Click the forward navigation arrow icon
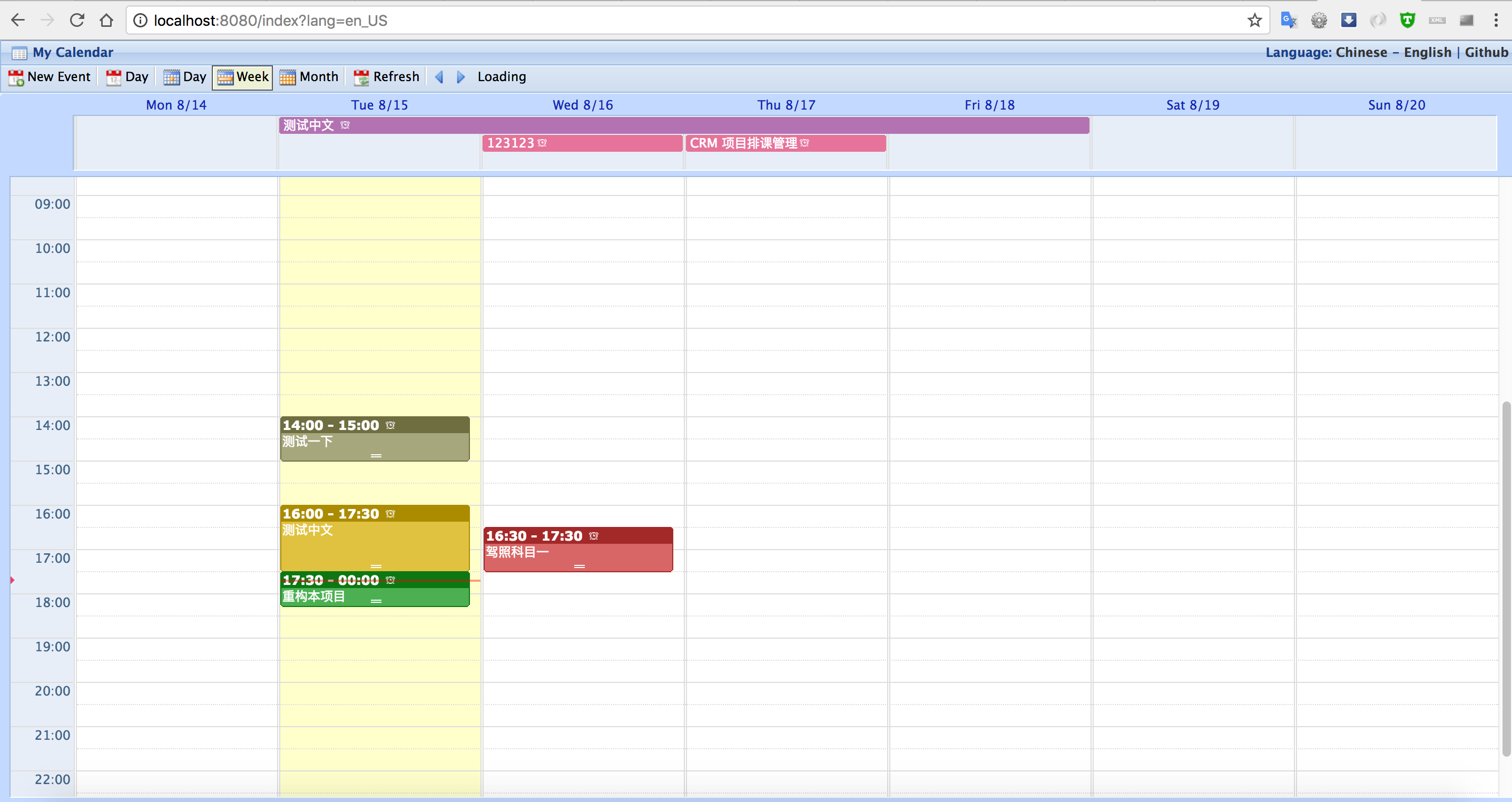The image size is (1512, 802). 460,77
